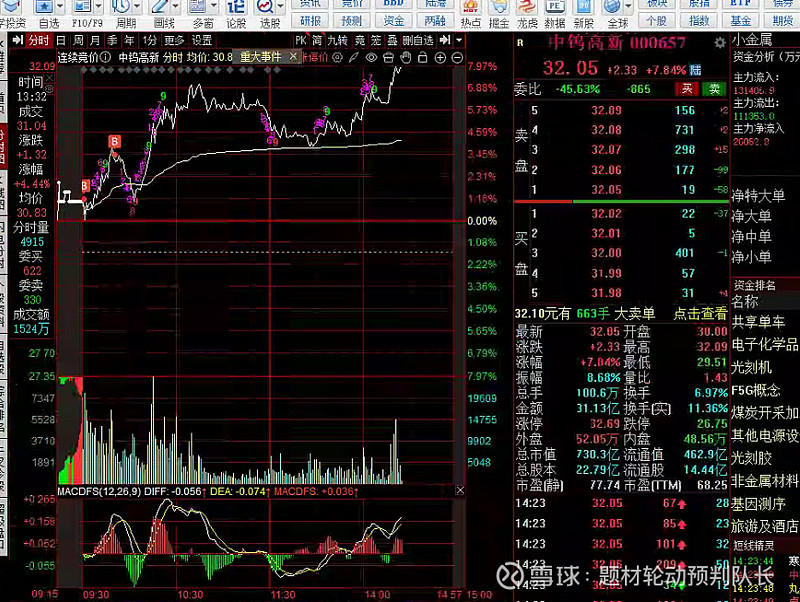Switch to the 周 weekly chart tab
The height and width of the screenshot is (602, 800).
pyautogui.click(x=78, y=40)
